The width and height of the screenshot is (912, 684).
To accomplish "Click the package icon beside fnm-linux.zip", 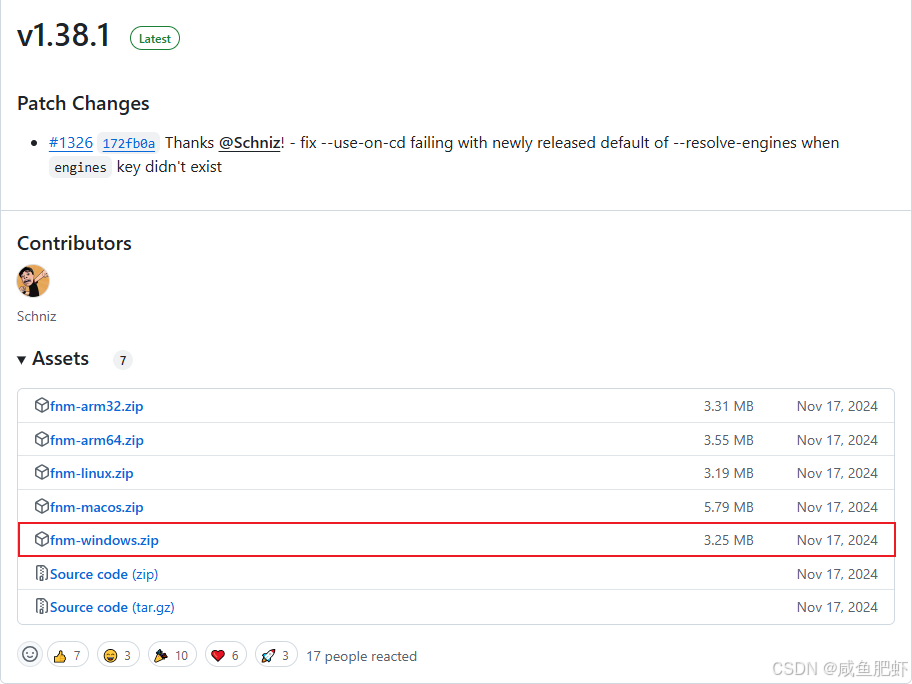I will pyautogui.click(x=41, y=472).
